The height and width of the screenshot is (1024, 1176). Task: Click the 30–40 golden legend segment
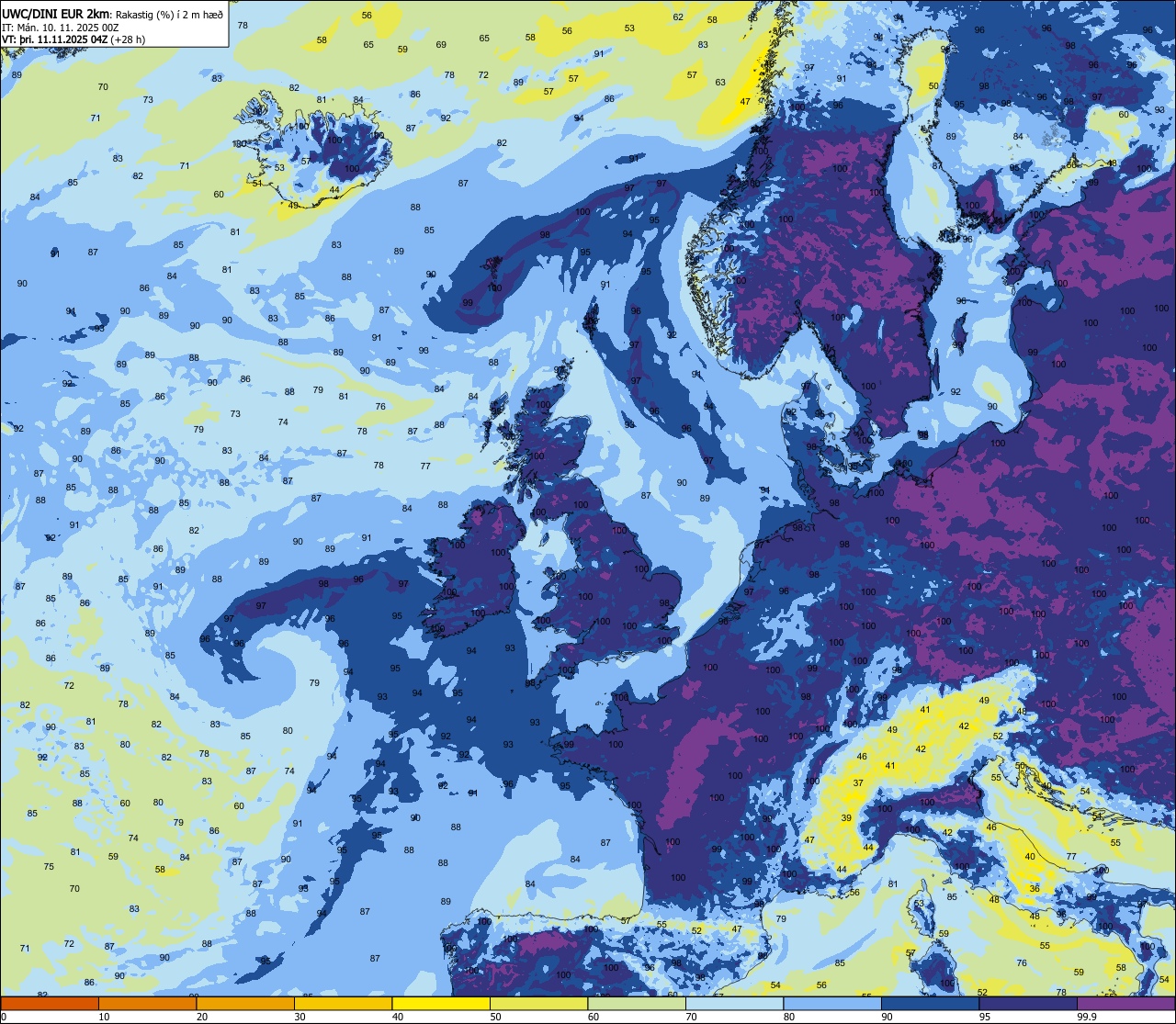pos(344,1003)
